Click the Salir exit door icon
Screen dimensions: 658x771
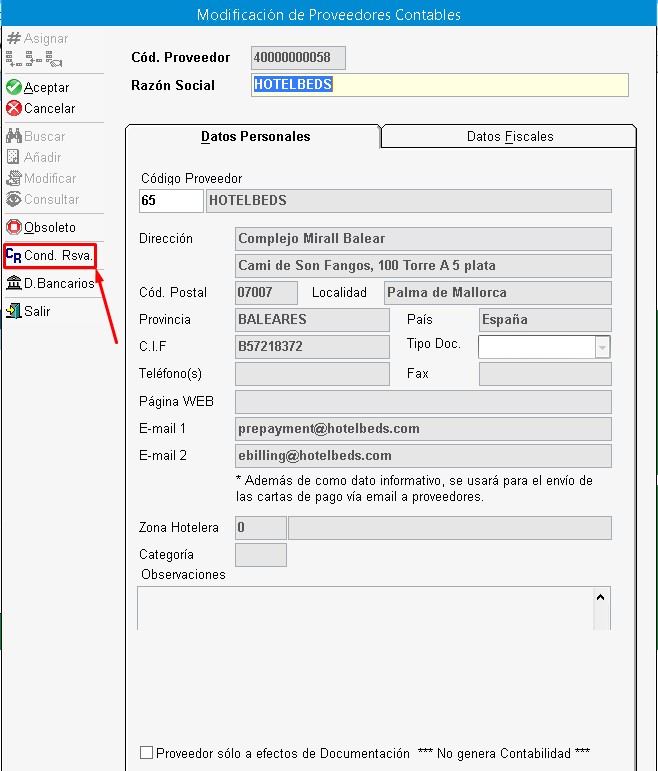tap(14, 311)
